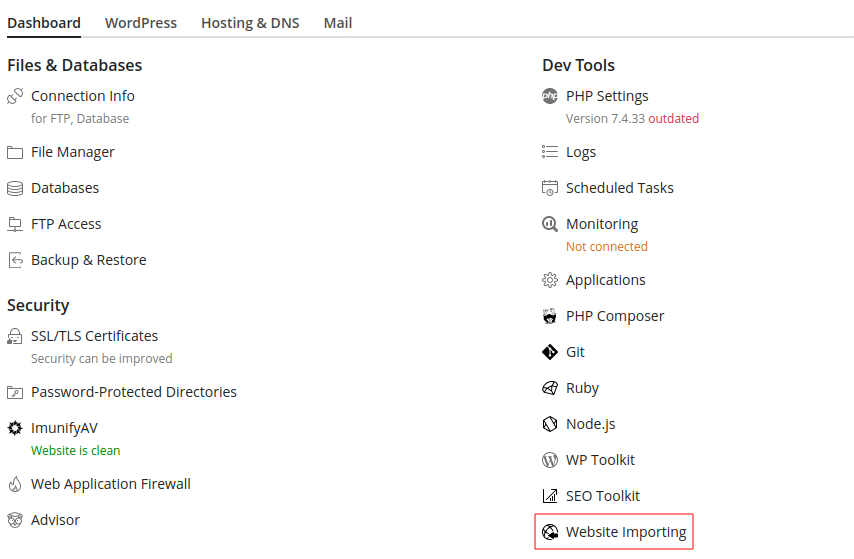
Task: Open the Monitoring link
Action: pyautogui.click(x=602, y=224)
